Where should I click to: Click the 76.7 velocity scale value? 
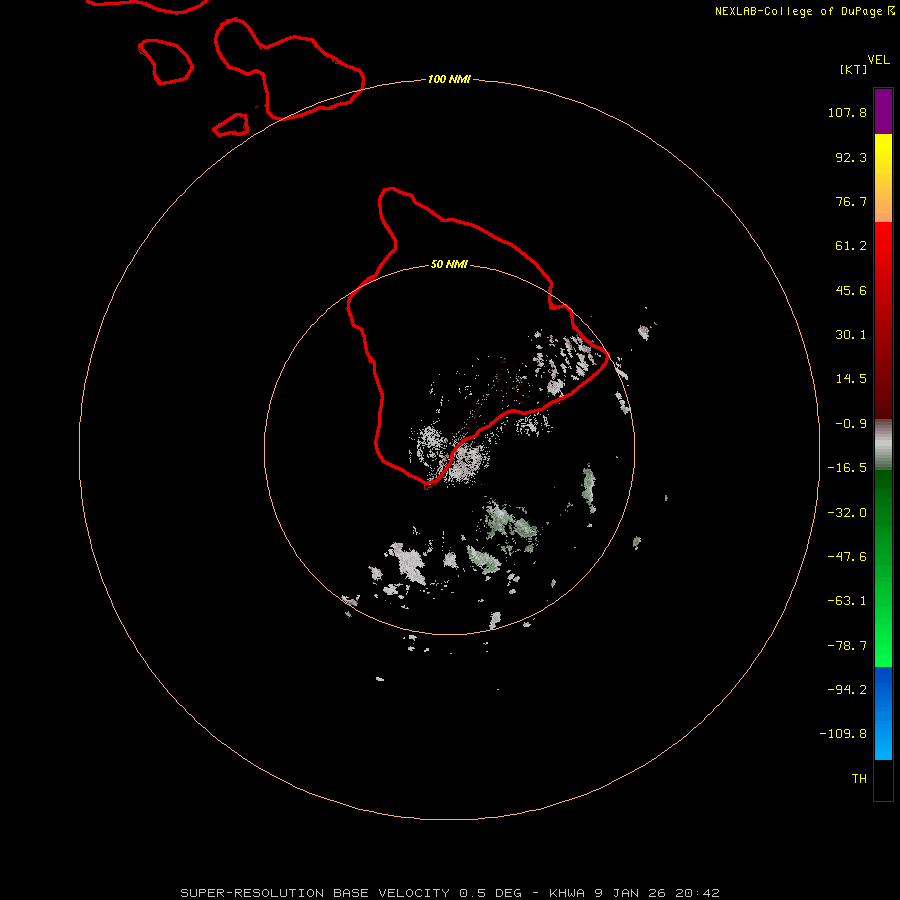(x=851, y=201)
